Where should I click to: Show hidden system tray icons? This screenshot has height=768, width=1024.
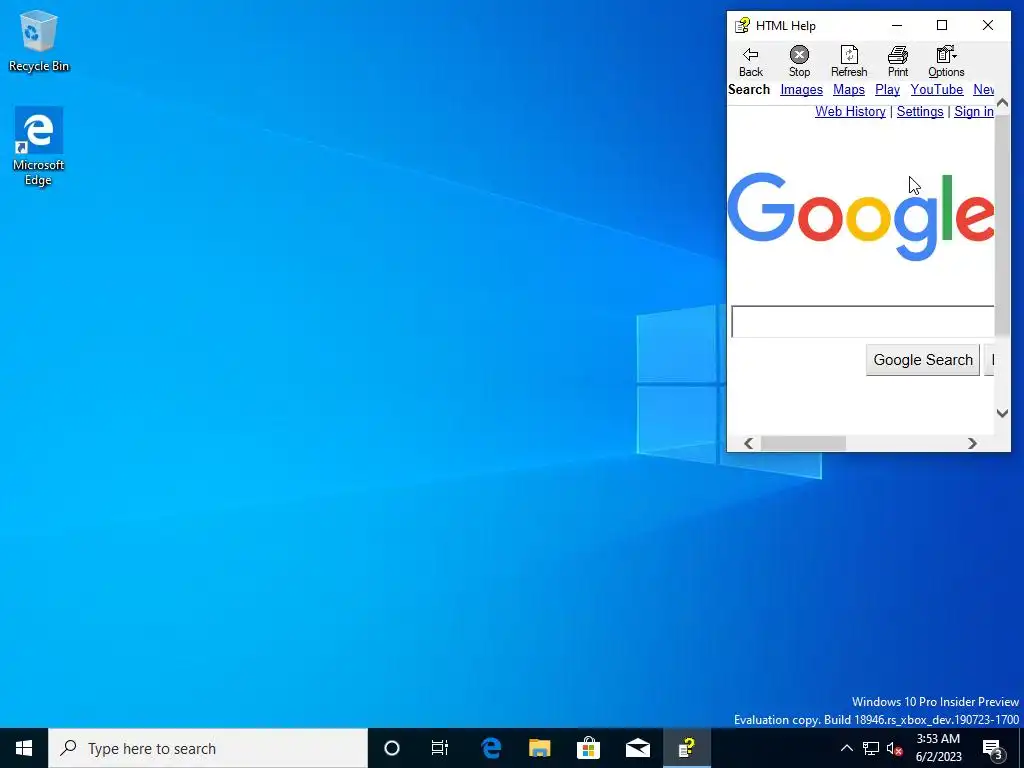click(846, 748)
